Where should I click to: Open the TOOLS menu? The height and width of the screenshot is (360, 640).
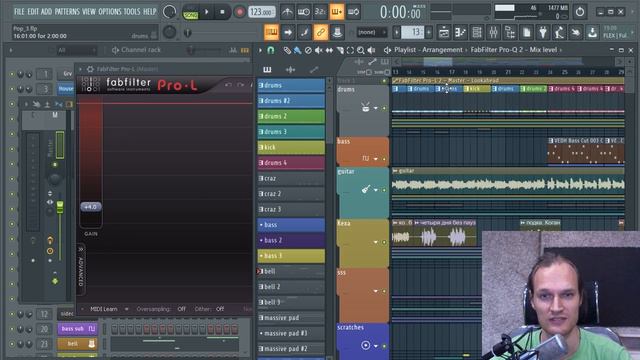pyautogui.click(x=132, y=11)
